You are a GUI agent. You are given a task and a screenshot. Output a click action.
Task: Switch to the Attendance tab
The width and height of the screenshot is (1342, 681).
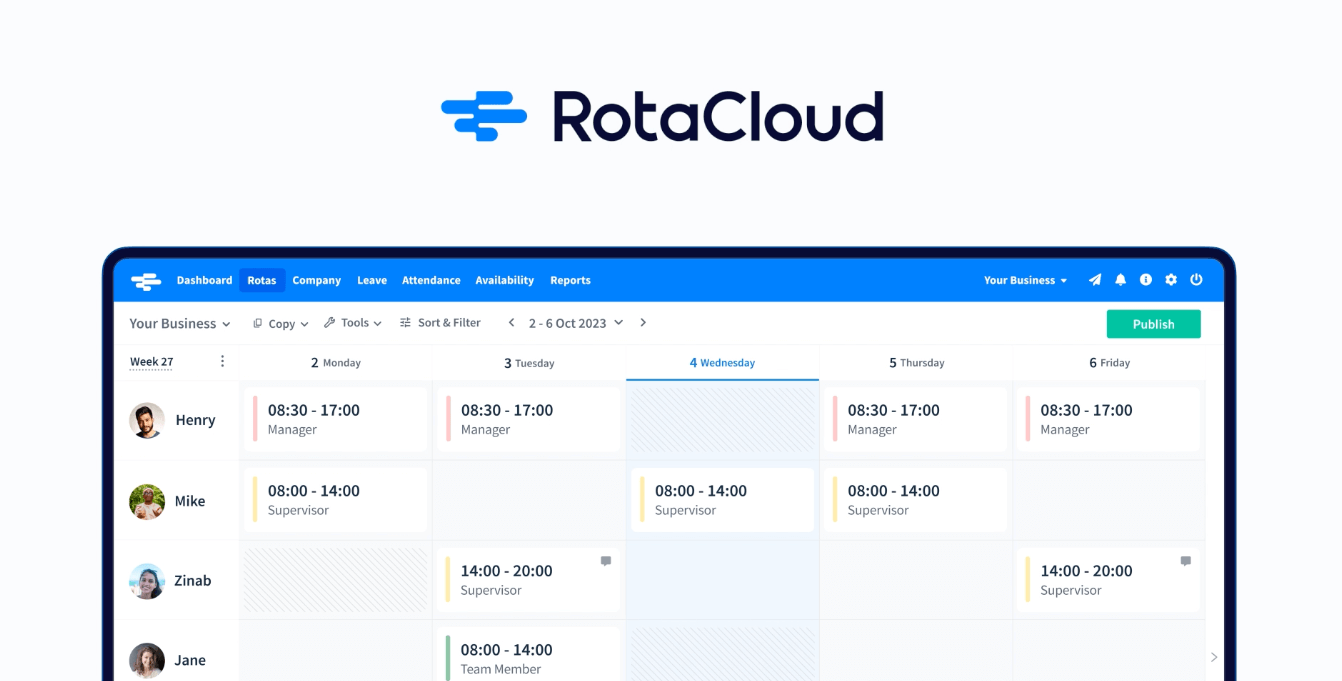(431, 280)
